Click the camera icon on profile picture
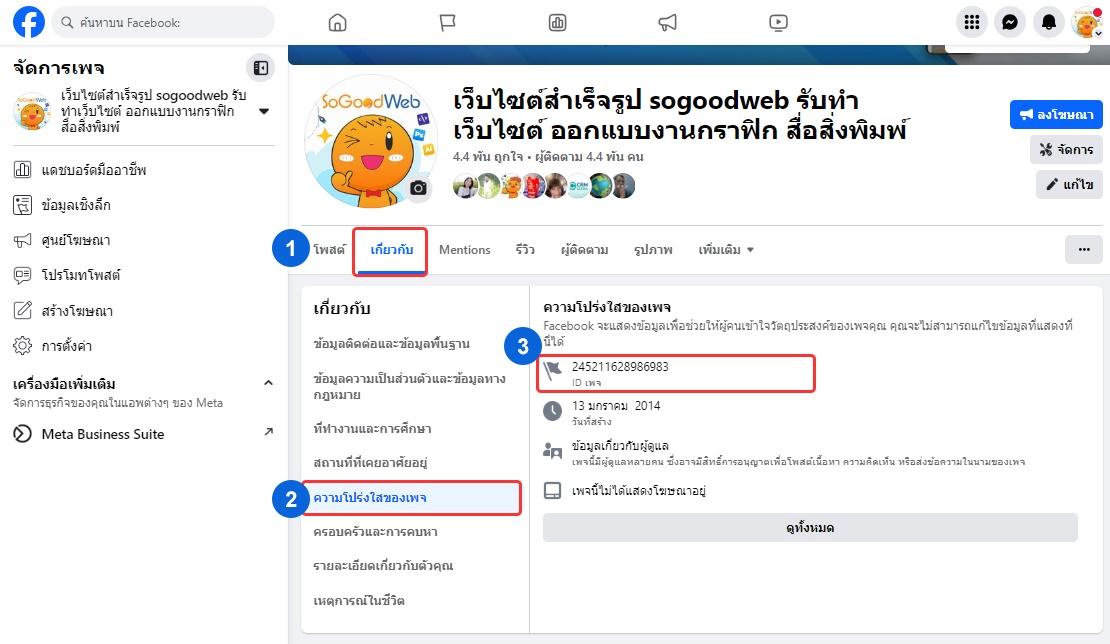 (418, 188)
